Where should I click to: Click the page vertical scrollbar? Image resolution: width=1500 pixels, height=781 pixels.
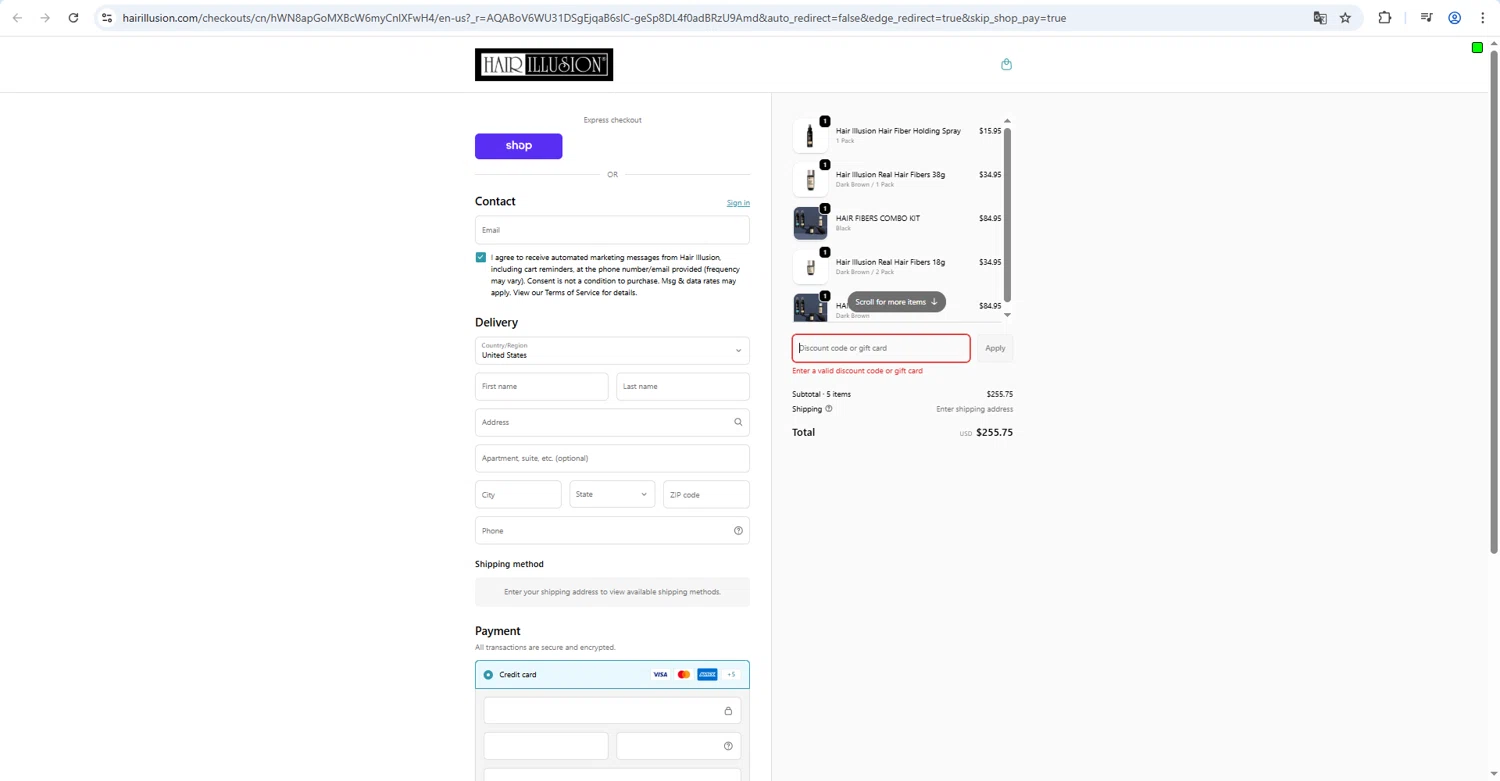(1494, 300)
